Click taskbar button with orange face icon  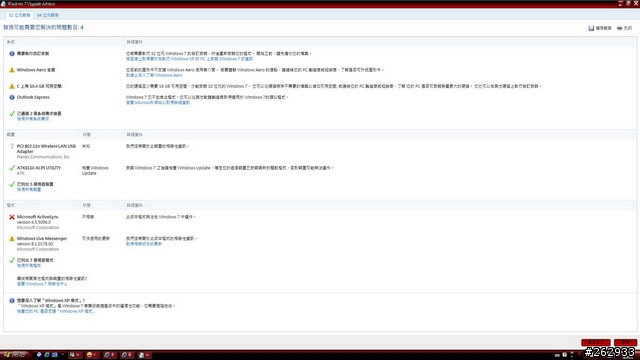point(93,355)
